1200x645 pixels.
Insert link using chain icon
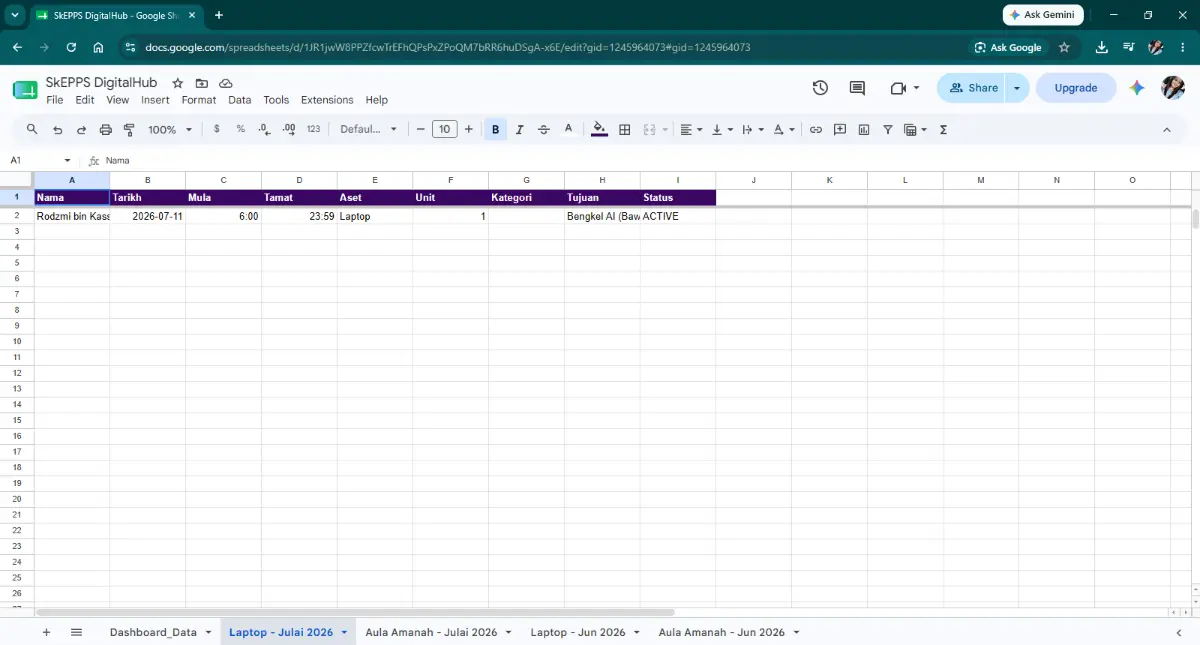point(816,129)
